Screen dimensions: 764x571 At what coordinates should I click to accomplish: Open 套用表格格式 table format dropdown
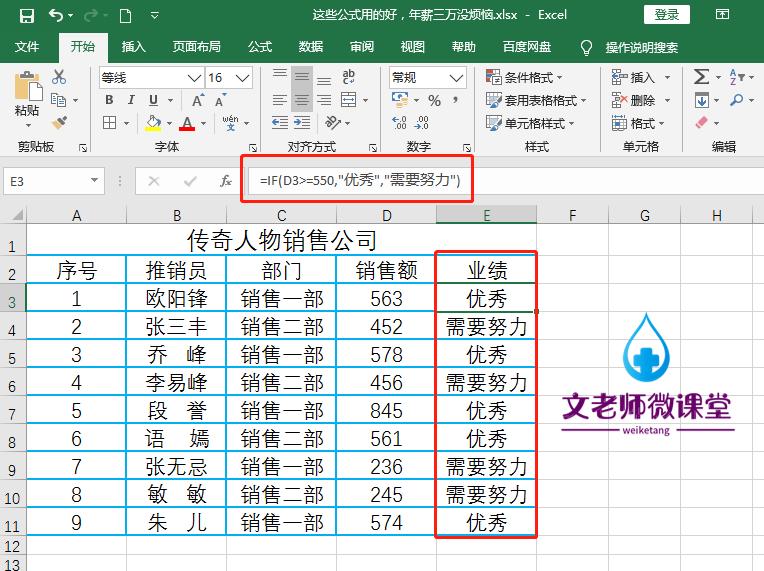536,100
